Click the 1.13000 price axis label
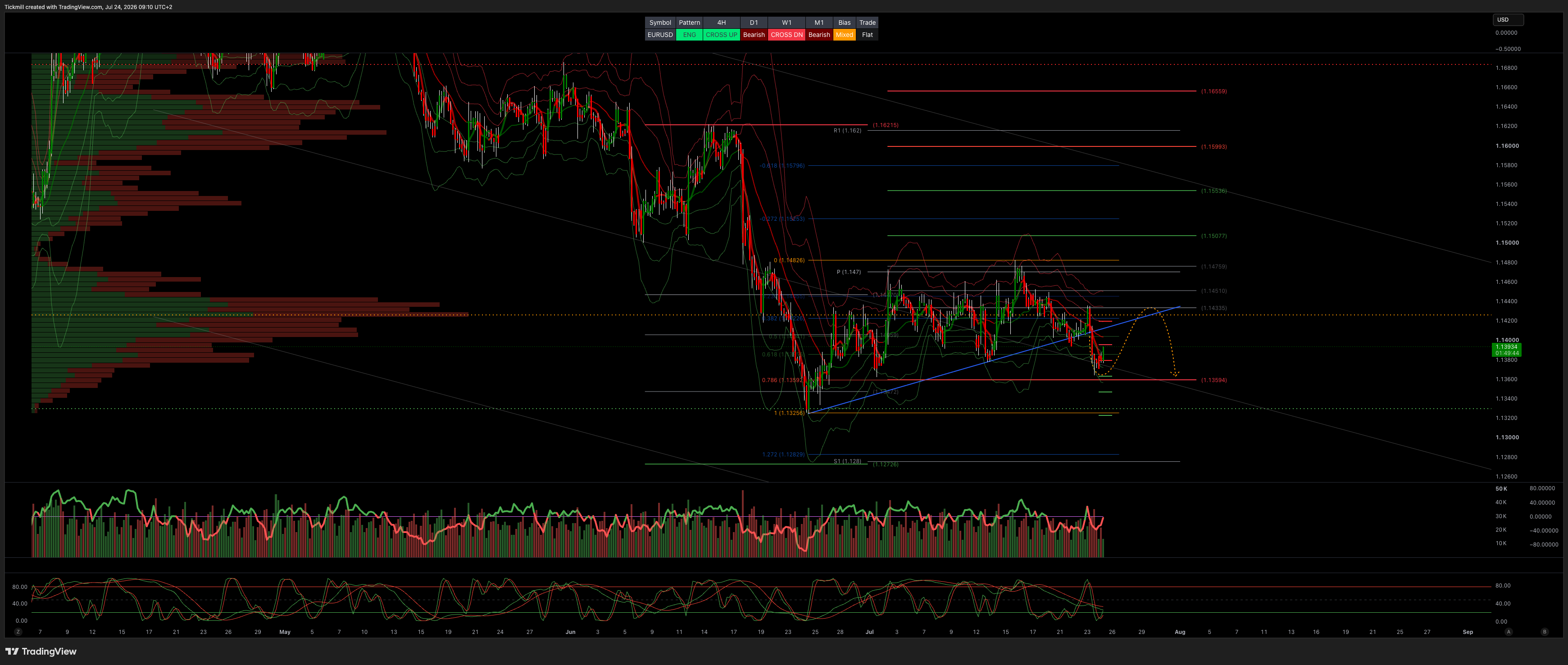 coord(1507,437)
